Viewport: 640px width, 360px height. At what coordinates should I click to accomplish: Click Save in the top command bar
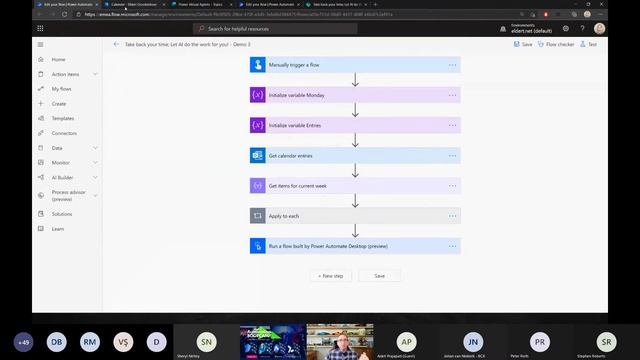523,44
